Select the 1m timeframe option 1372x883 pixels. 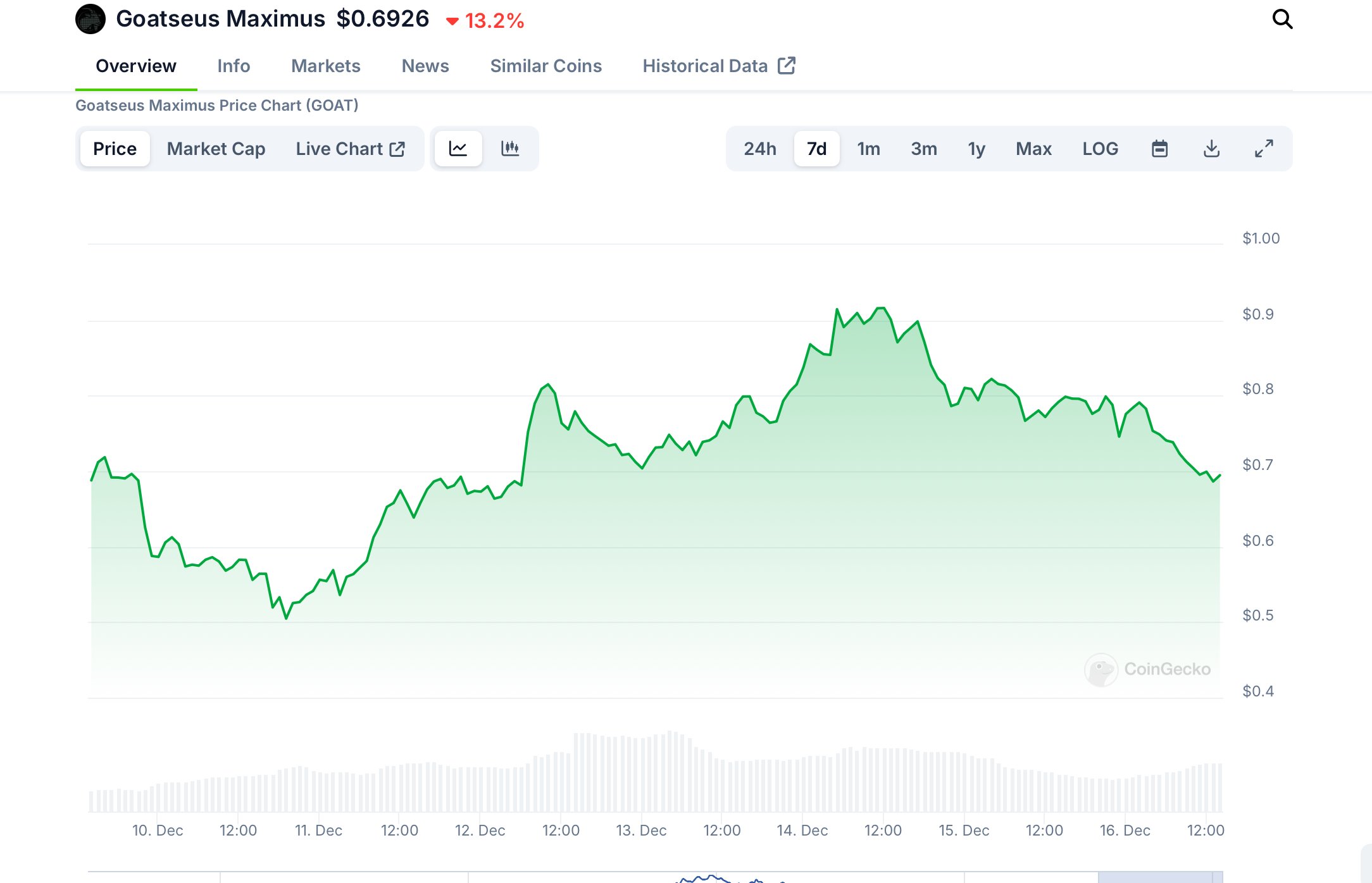868,149
